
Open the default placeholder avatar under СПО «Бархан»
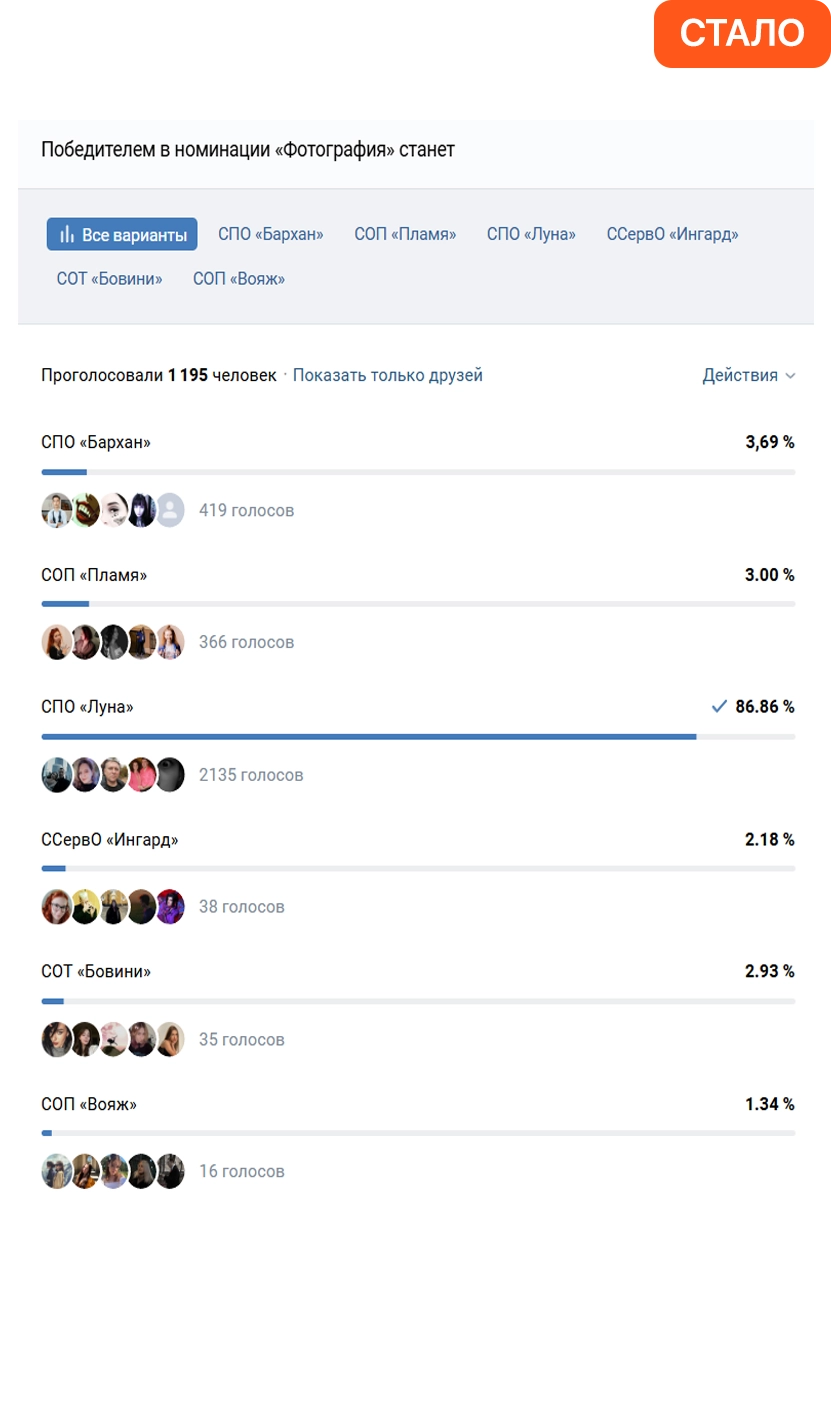click(x=170, y=510)
